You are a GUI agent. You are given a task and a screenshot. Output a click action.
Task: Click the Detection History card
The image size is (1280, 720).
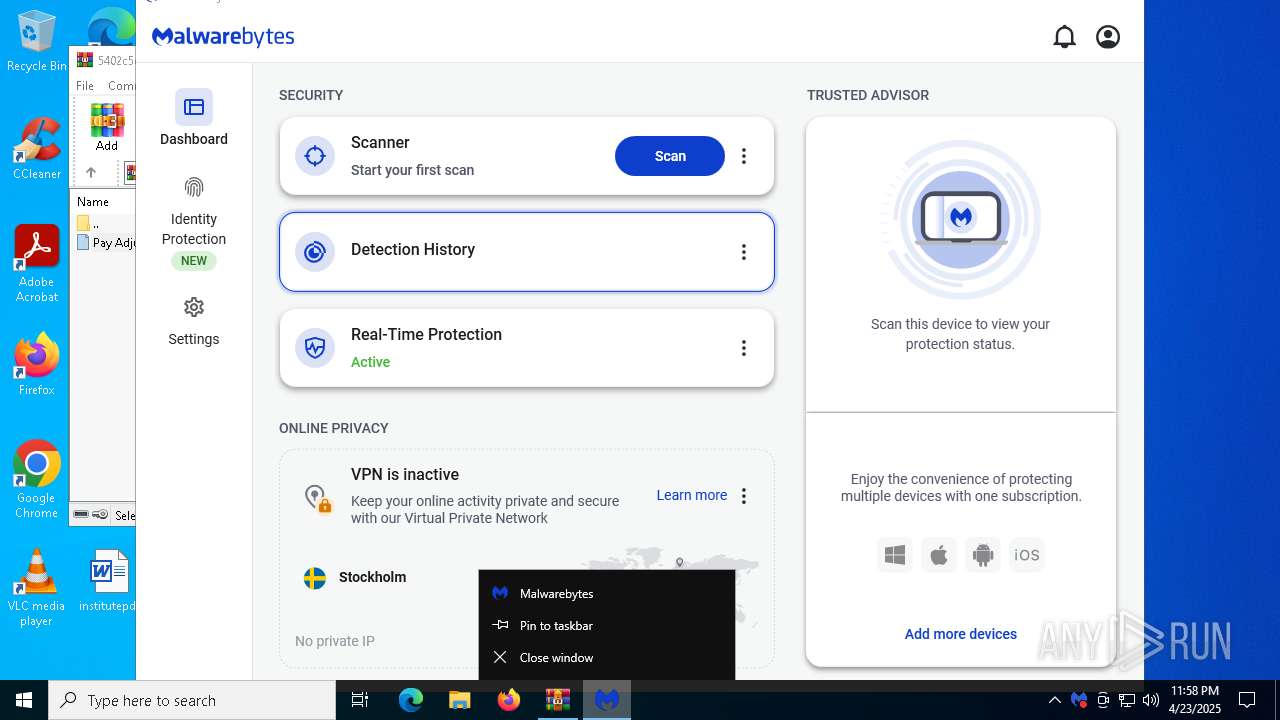(527, 252)
